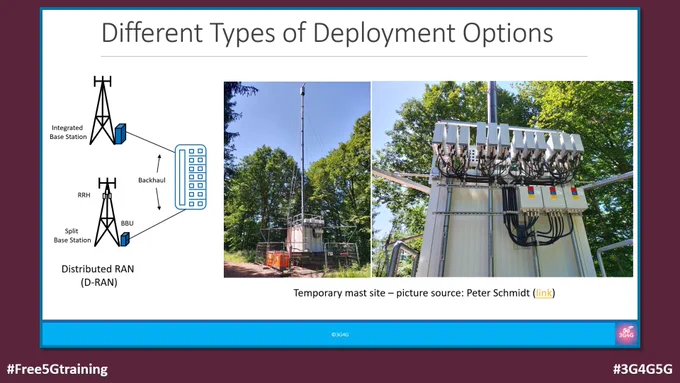Click the '#3G4G5G' hashtag

point(643,369)
